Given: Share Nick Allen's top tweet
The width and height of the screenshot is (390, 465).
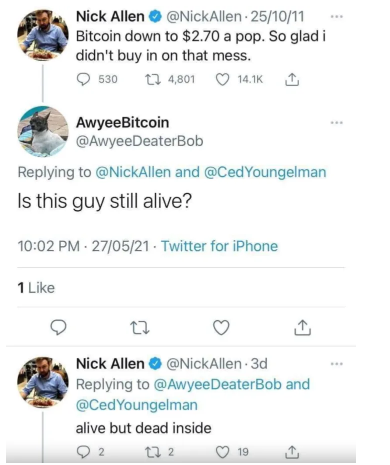Looking at the screenshot, I should click(292, 79).
